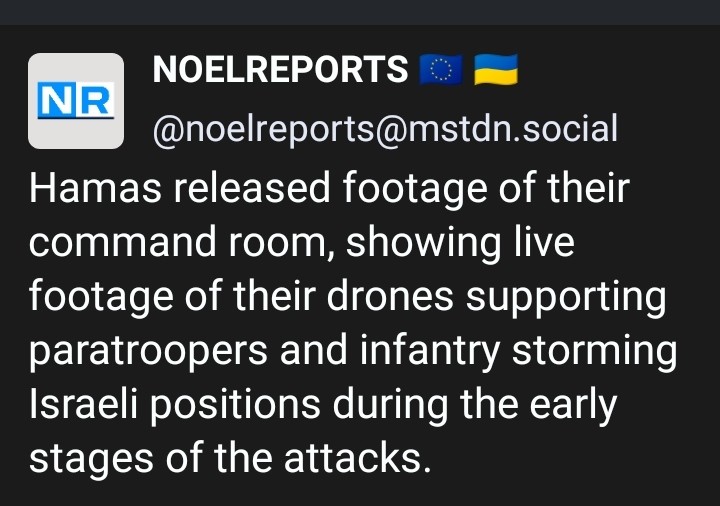Click the word "positions" in the post
This screenshot has width=720, height=506.
(x=230, y=406)
